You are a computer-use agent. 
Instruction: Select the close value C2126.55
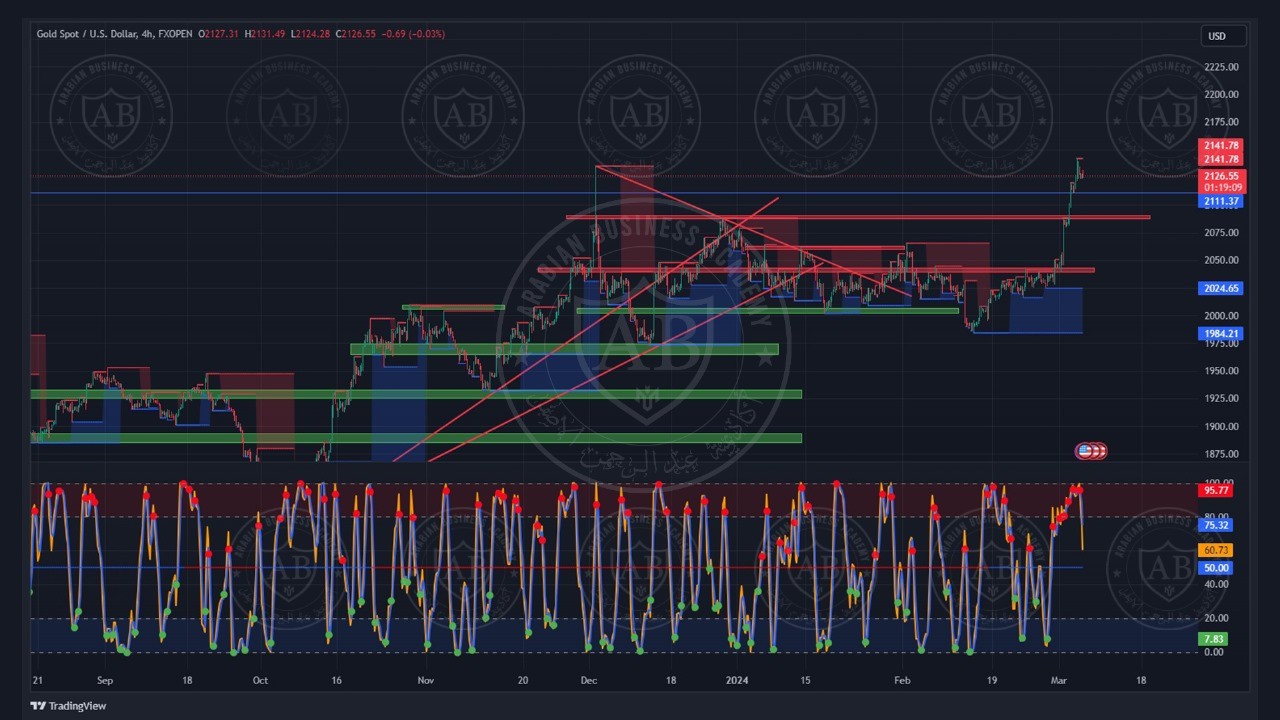(x=356, y=34)
